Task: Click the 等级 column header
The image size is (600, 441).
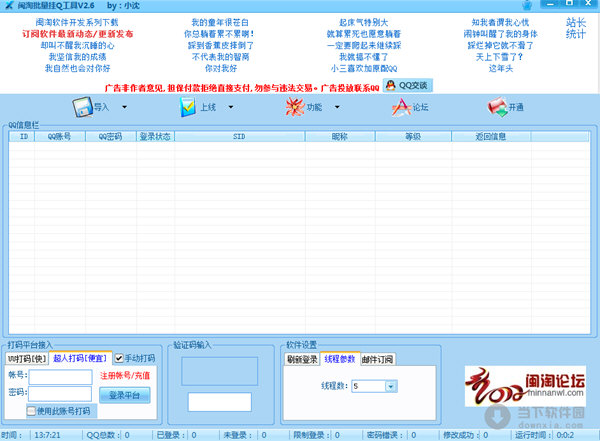Action: 413,136
